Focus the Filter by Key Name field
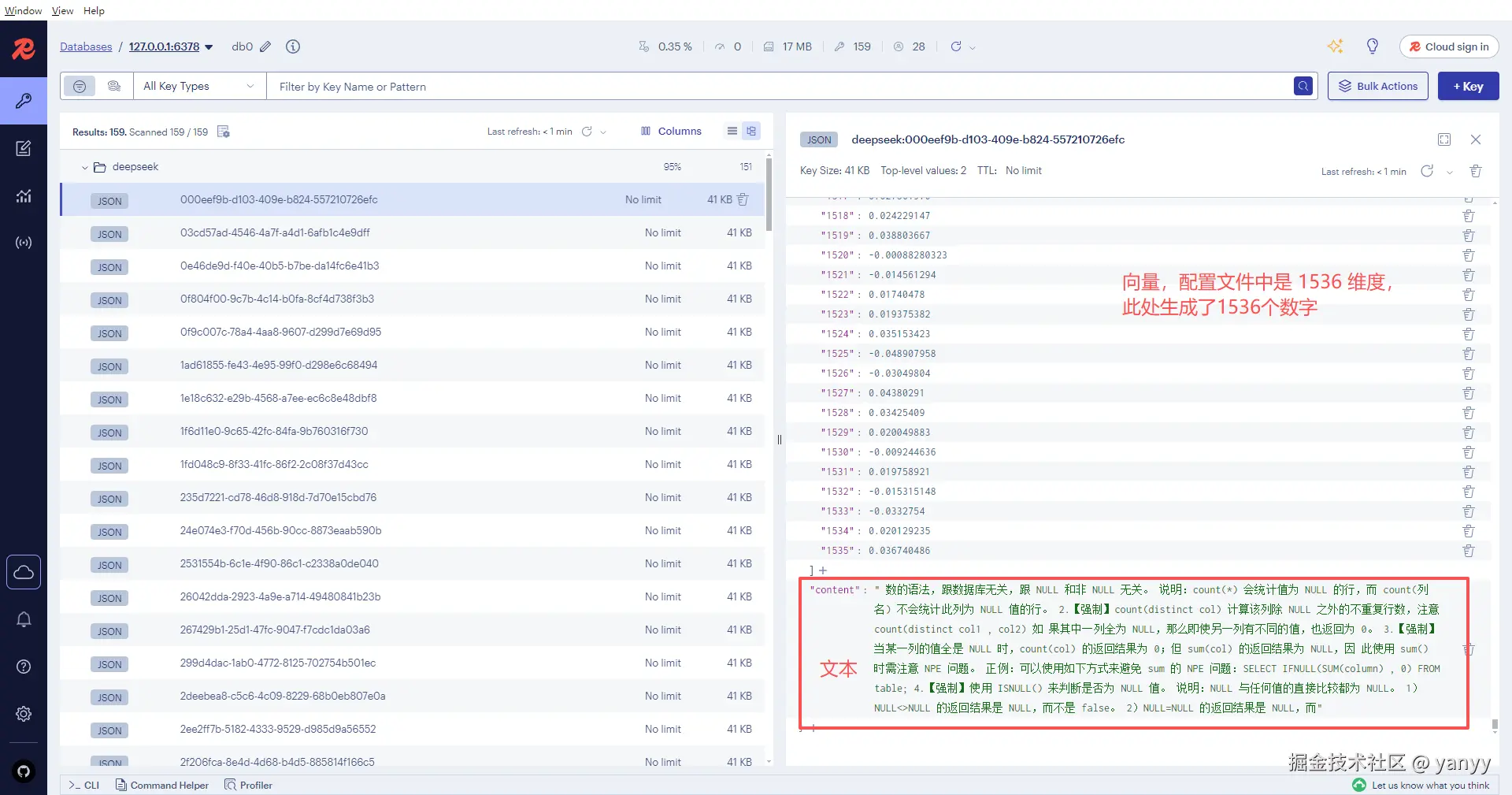Screen dimensions: 1512x795 pyautogui.click(x=780, y=86)
